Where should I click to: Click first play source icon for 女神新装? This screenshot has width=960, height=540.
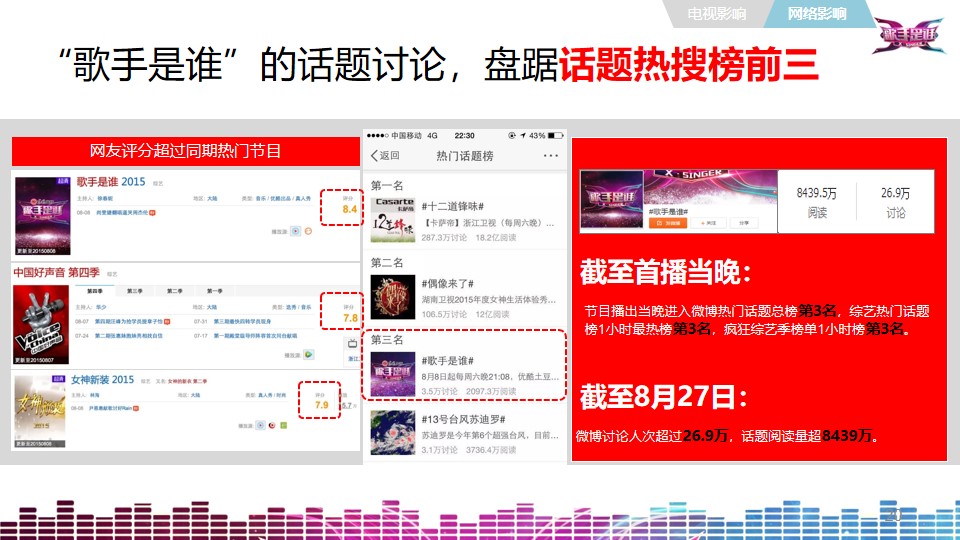[x=260, y=425]
